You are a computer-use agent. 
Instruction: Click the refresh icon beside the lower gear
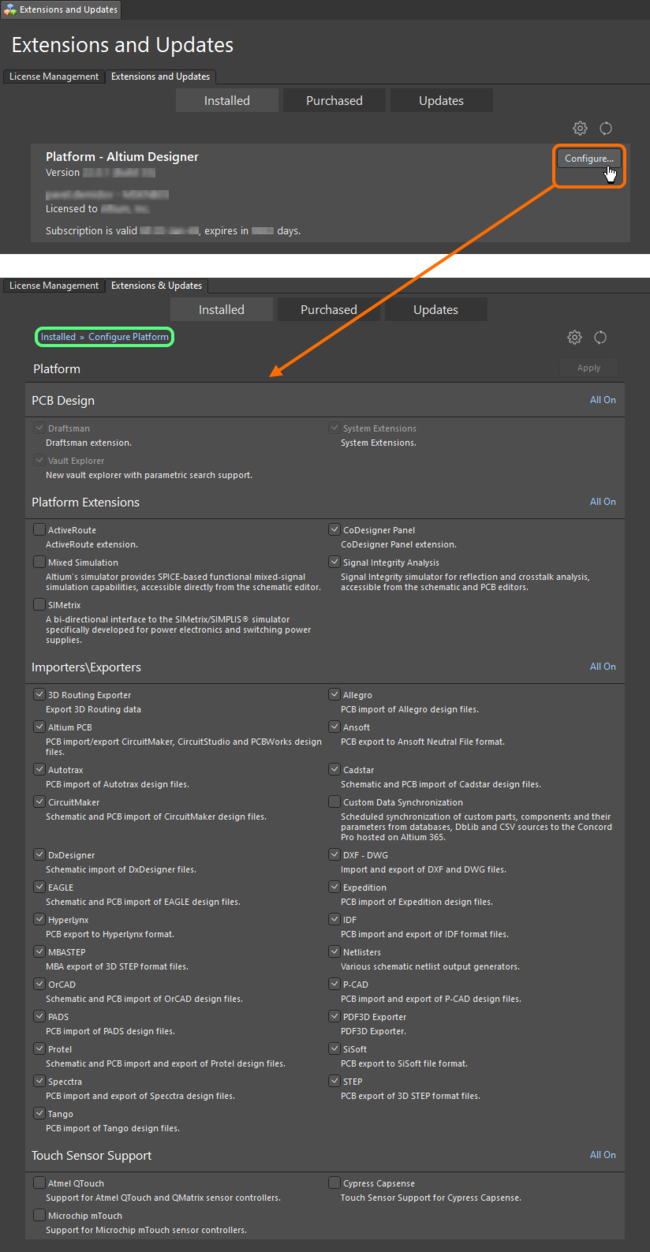click(x=601, y=337)
